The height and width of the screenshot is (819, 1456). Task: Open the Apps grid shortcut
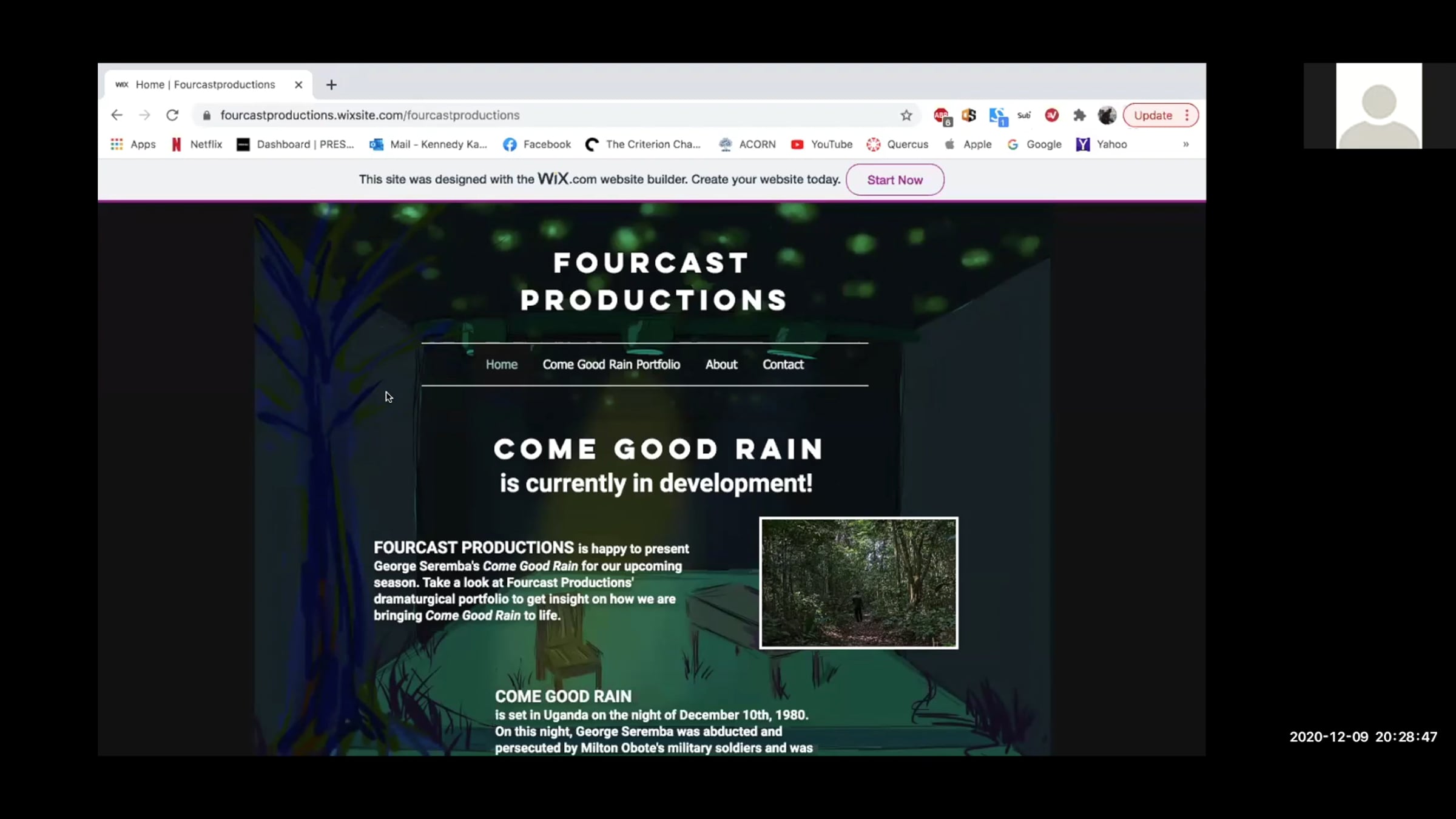(x=133, y=144)
